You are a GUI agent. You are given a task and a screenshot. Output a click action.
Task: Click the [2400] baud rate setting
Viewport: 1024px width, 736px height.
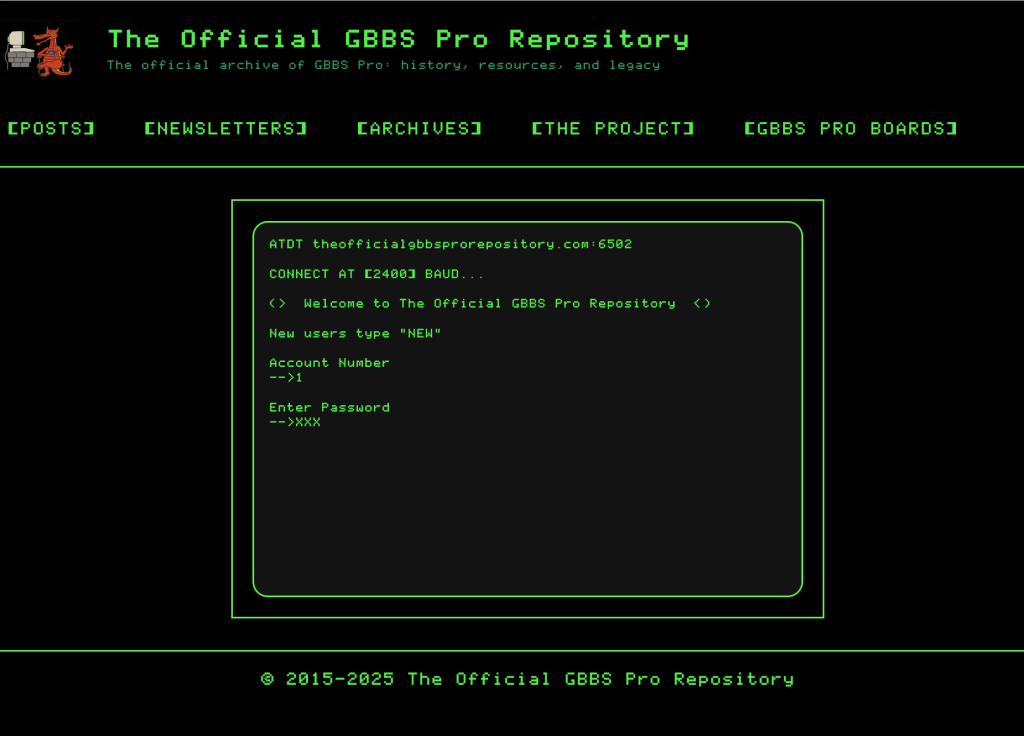tap(389, 273)
